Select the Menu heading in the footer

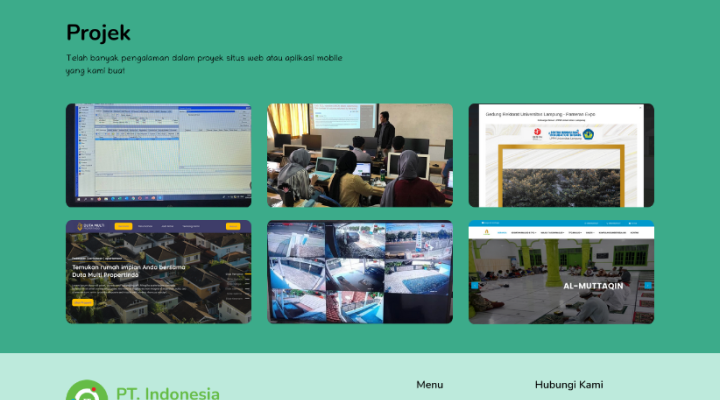point(429,385)
